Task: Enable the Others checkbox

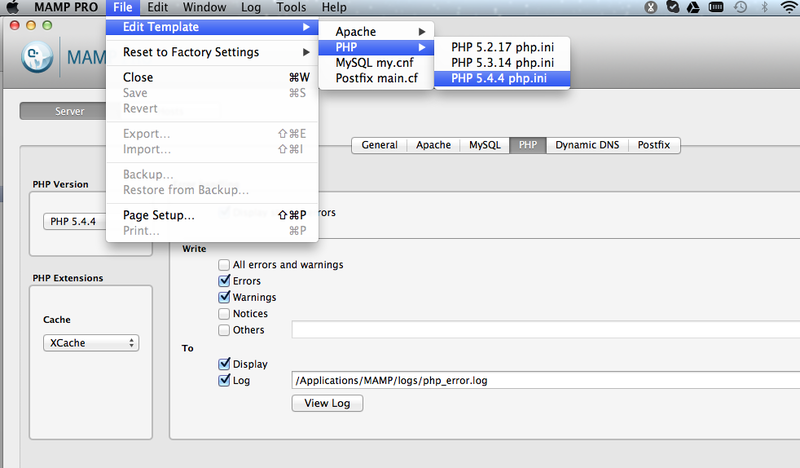Action: click(x=224, y=330)
